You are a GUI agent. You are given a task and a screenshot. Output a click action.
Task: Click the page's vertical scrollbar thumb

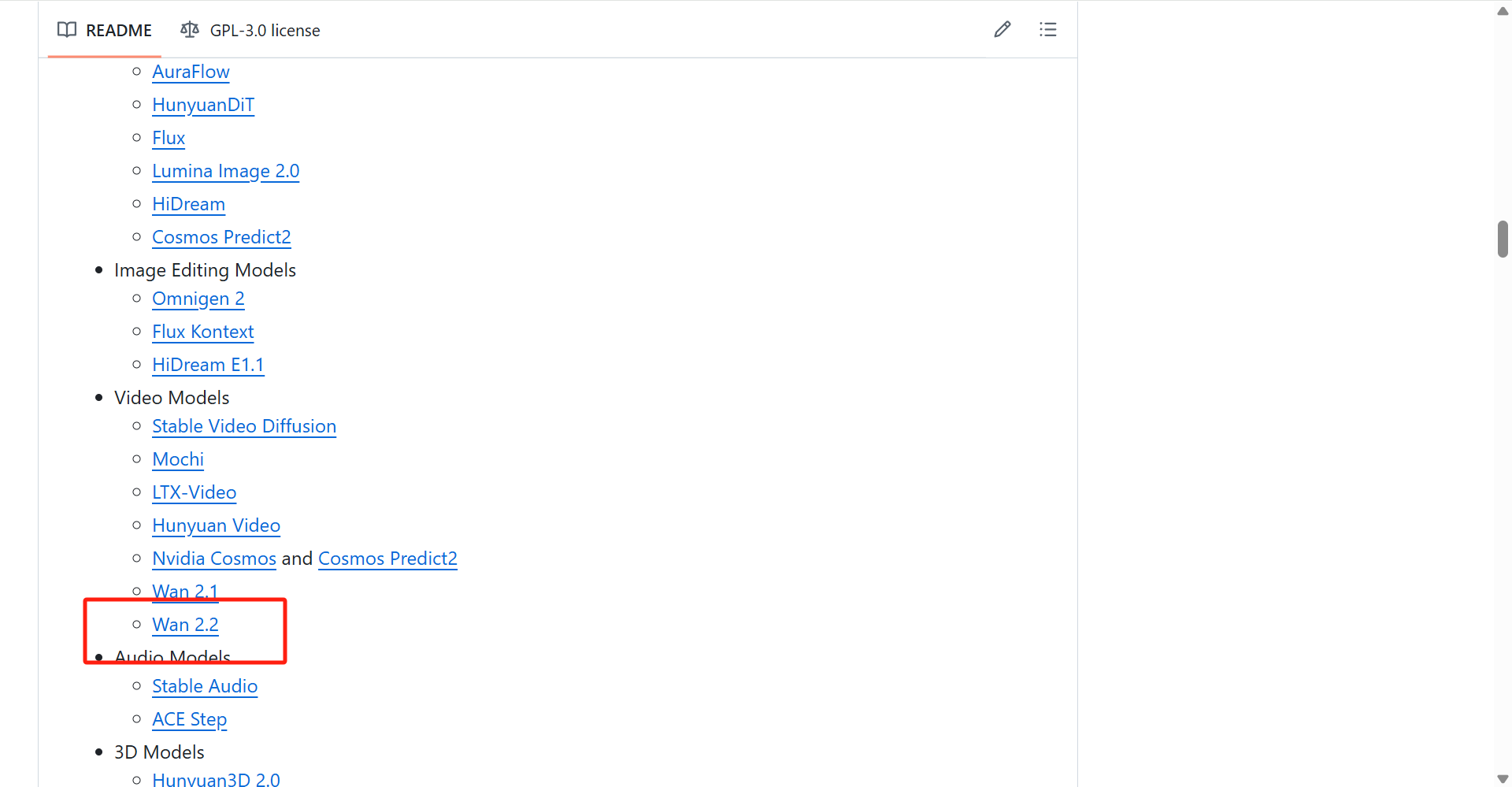1503,239
